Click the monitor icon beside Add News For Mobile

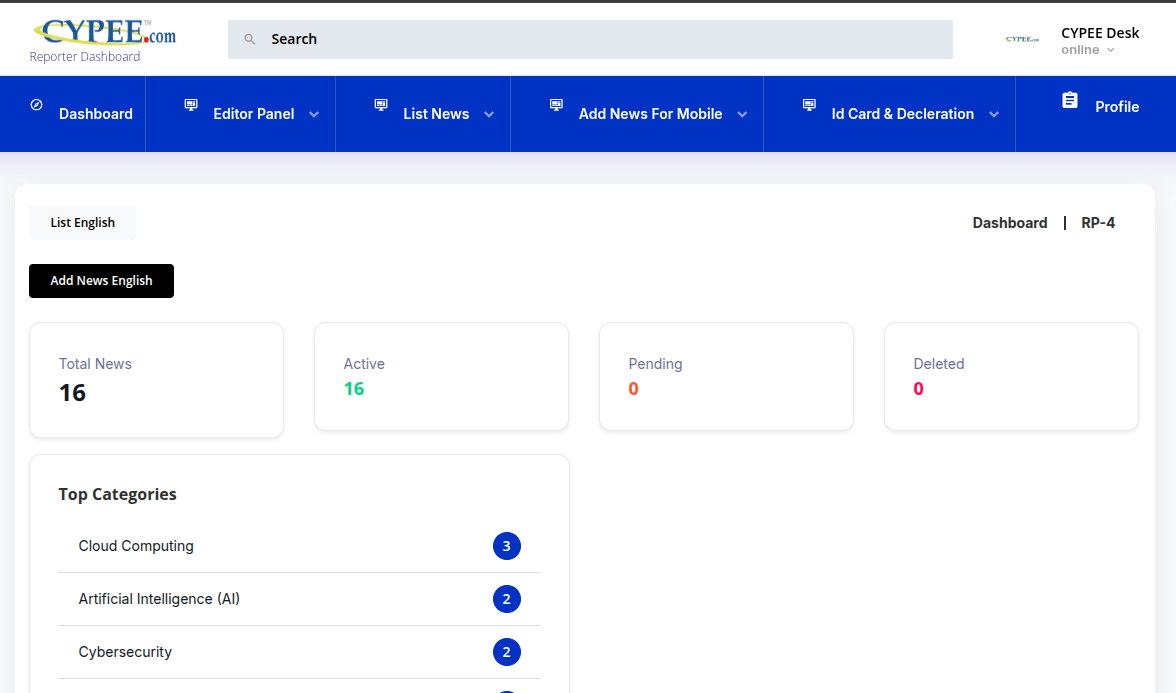coord(556,105)
